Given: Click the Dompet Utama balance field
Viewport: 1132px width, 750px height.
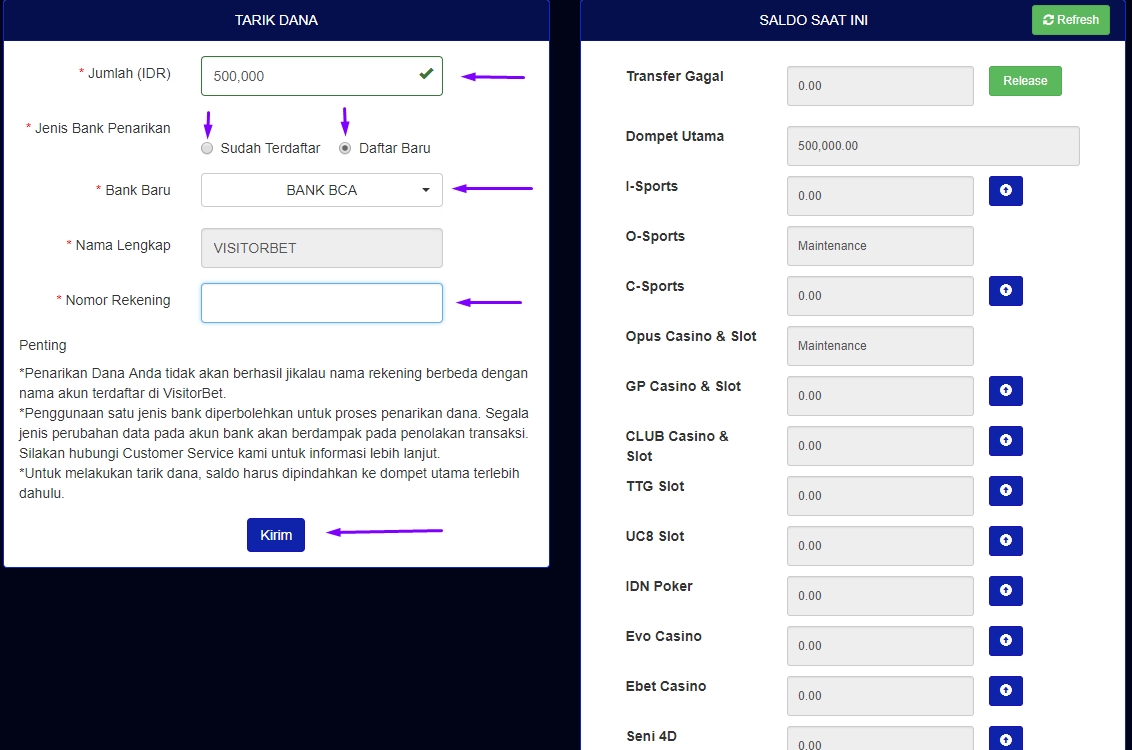Looking at the screenshot, I should (x=933, y=146).
